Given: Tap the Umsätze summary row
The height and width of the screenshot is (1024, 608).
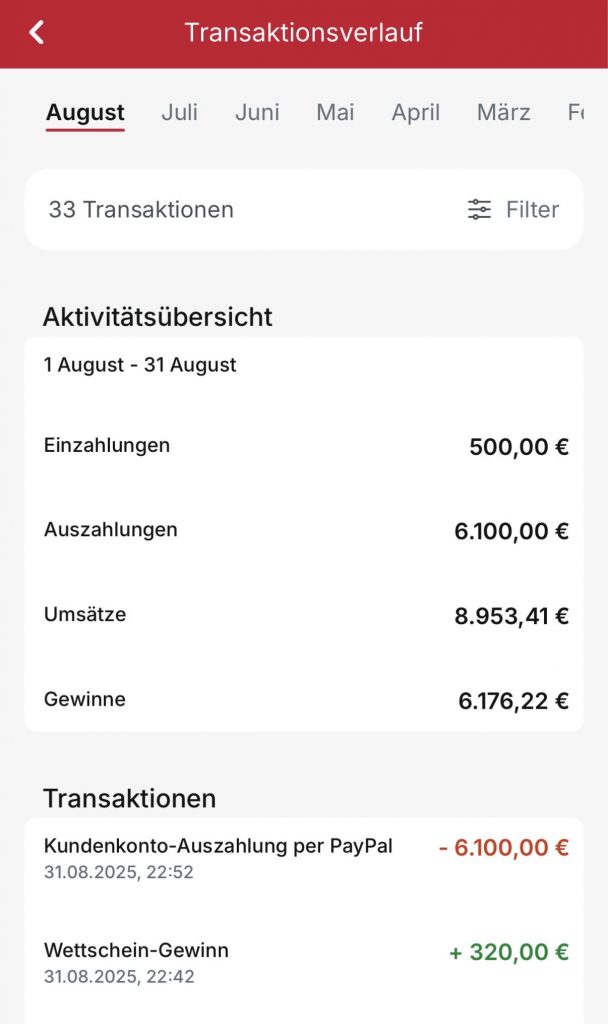Looking at the screenshot, I should (304, 615).
